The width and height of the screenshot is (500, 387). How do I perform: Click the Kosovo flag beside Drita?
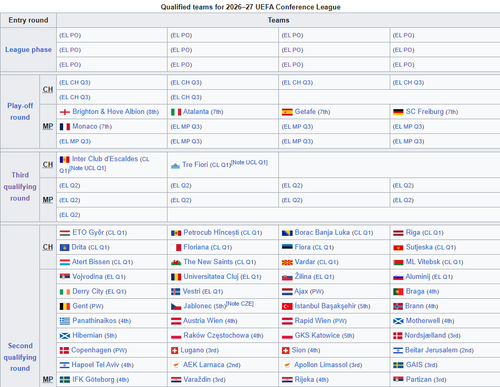pyautogui.click(x=64, y=247)
